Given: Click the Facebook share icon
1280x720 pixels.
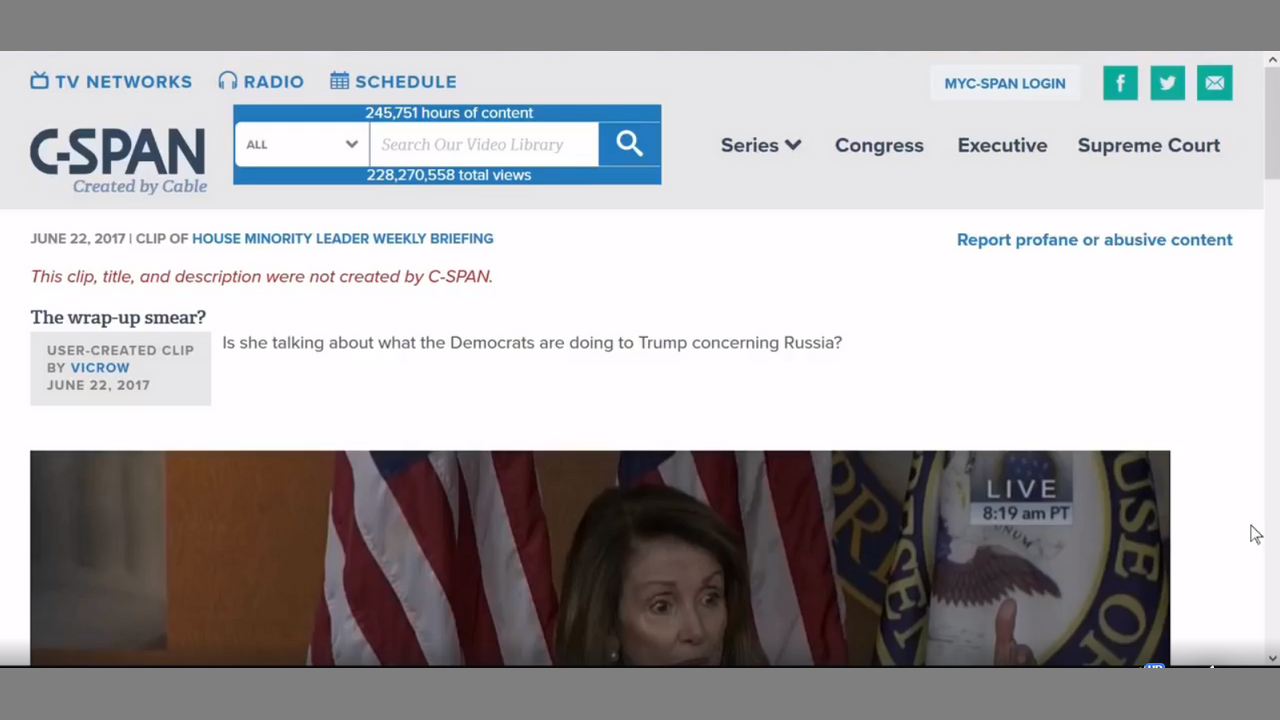Looking at the screenshot, I should point(1120,83).
